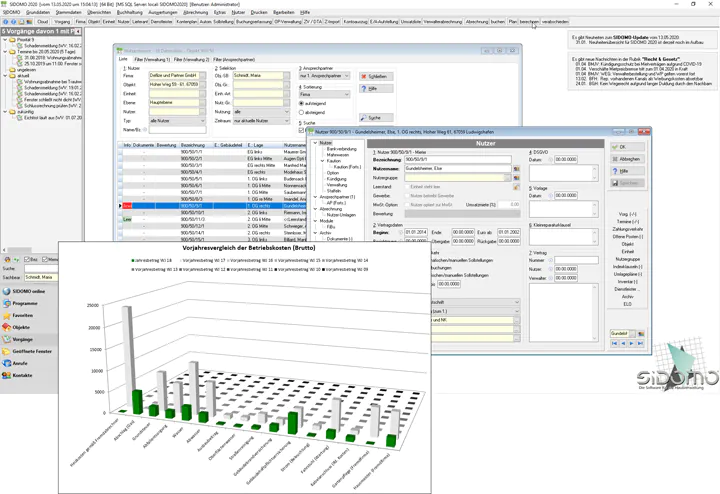
Task: Click the Offene Posten link
Action: (628, 237)
